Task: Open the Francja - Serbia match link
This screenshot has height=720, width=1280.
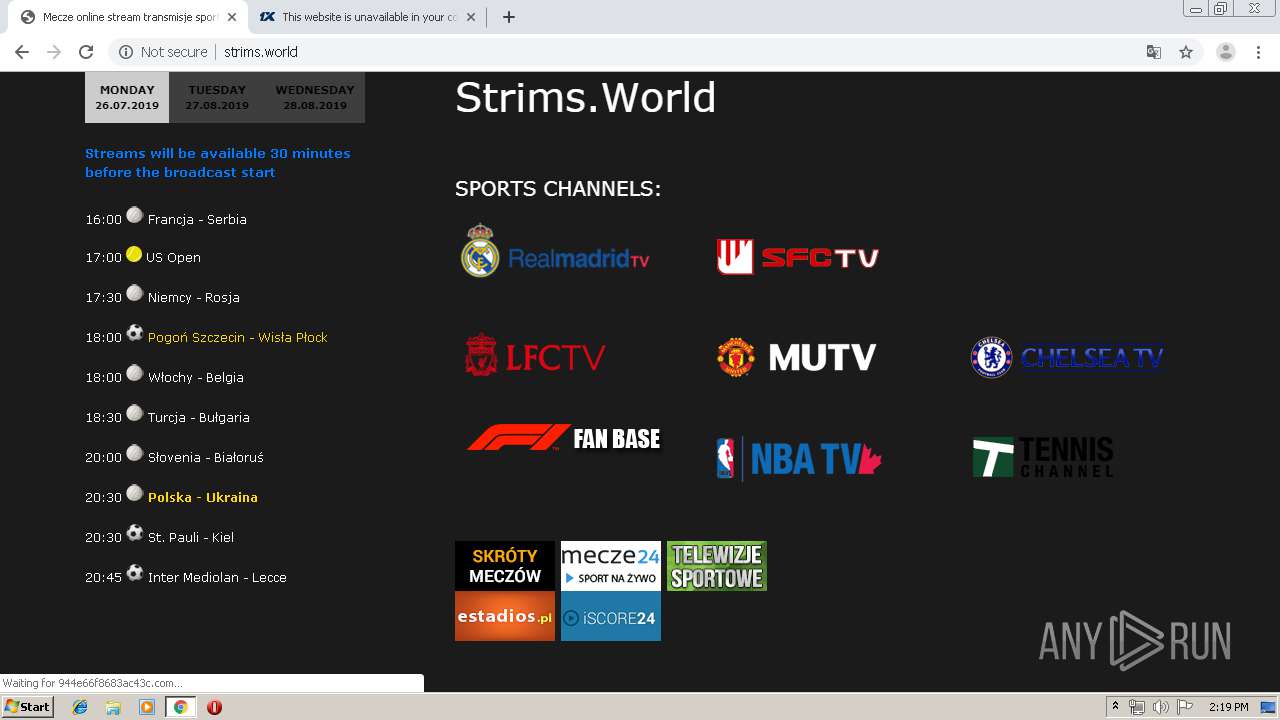Action: point(197,219)
